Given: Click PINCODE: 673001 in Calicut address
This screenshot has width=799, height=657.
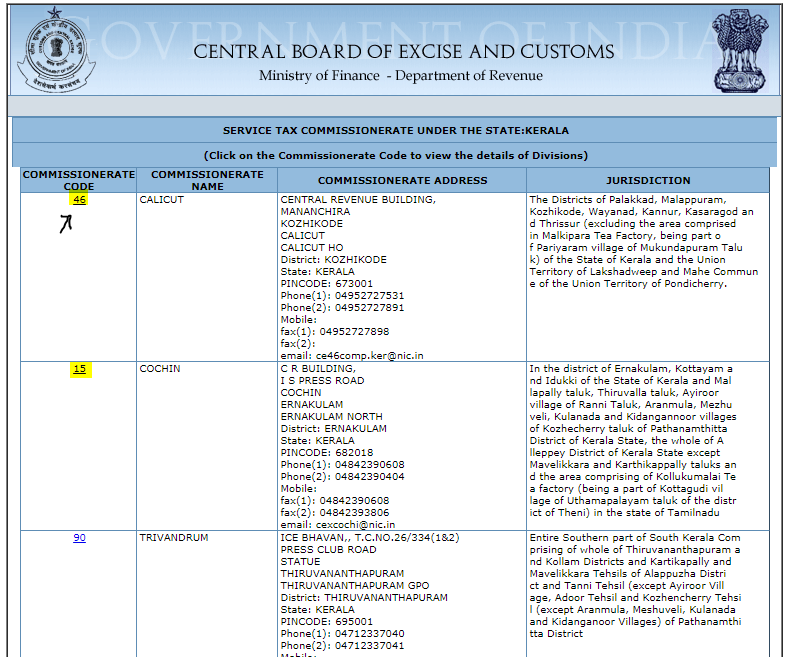Looking at the screenshot, I should click(327, 283).
